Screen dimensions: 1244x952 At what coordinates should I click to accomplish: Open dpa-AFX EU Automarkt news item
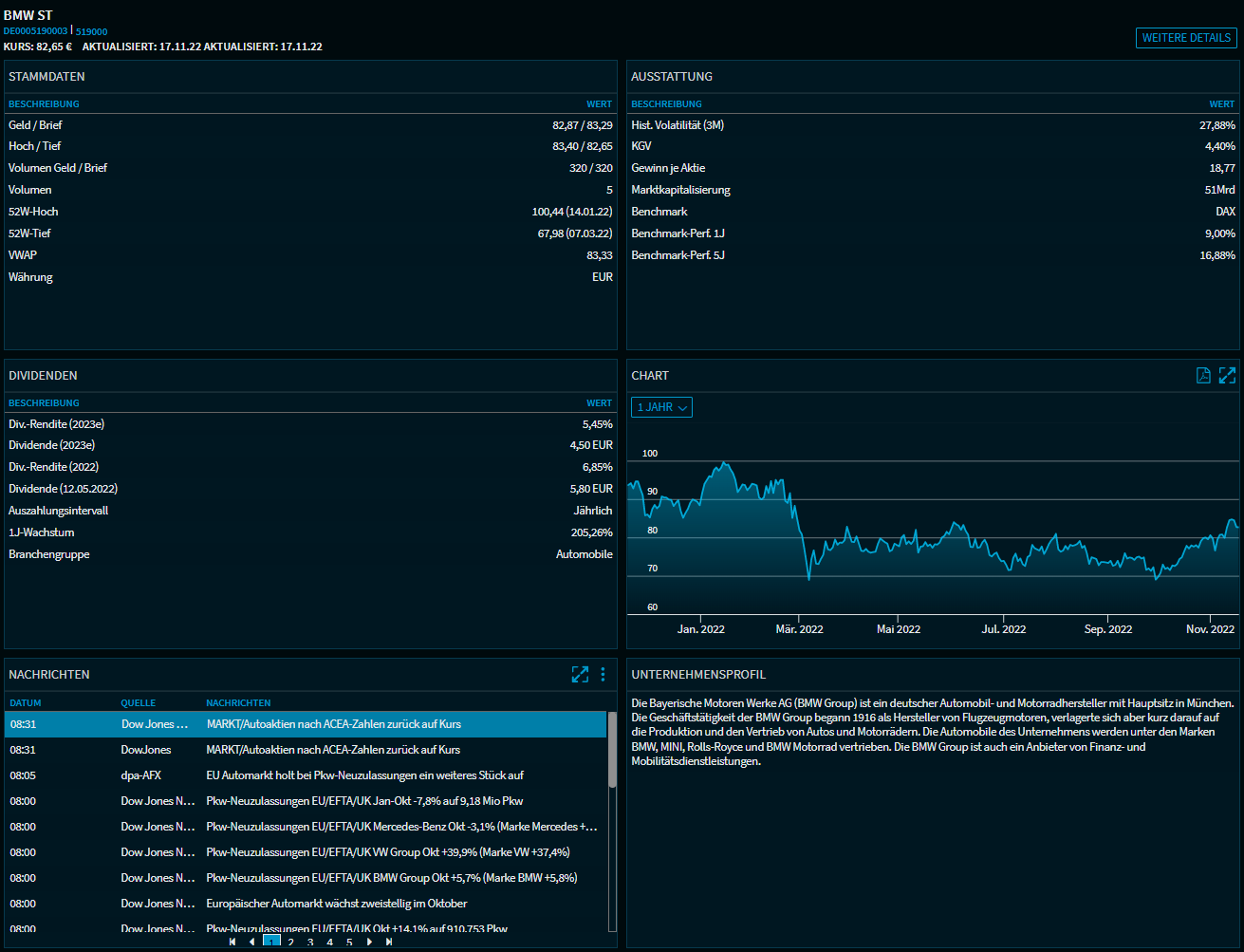click(364, 775)
